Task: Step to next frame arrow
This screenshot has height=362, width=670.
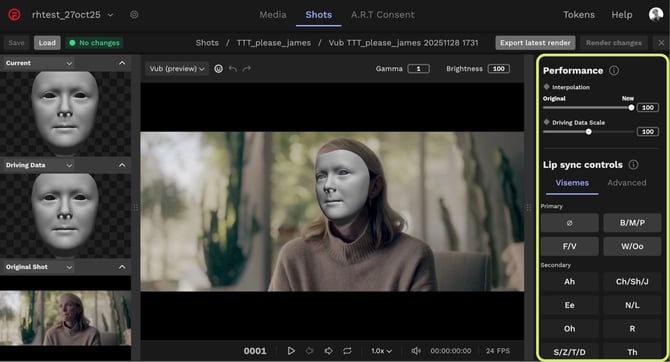Action: 328,351
